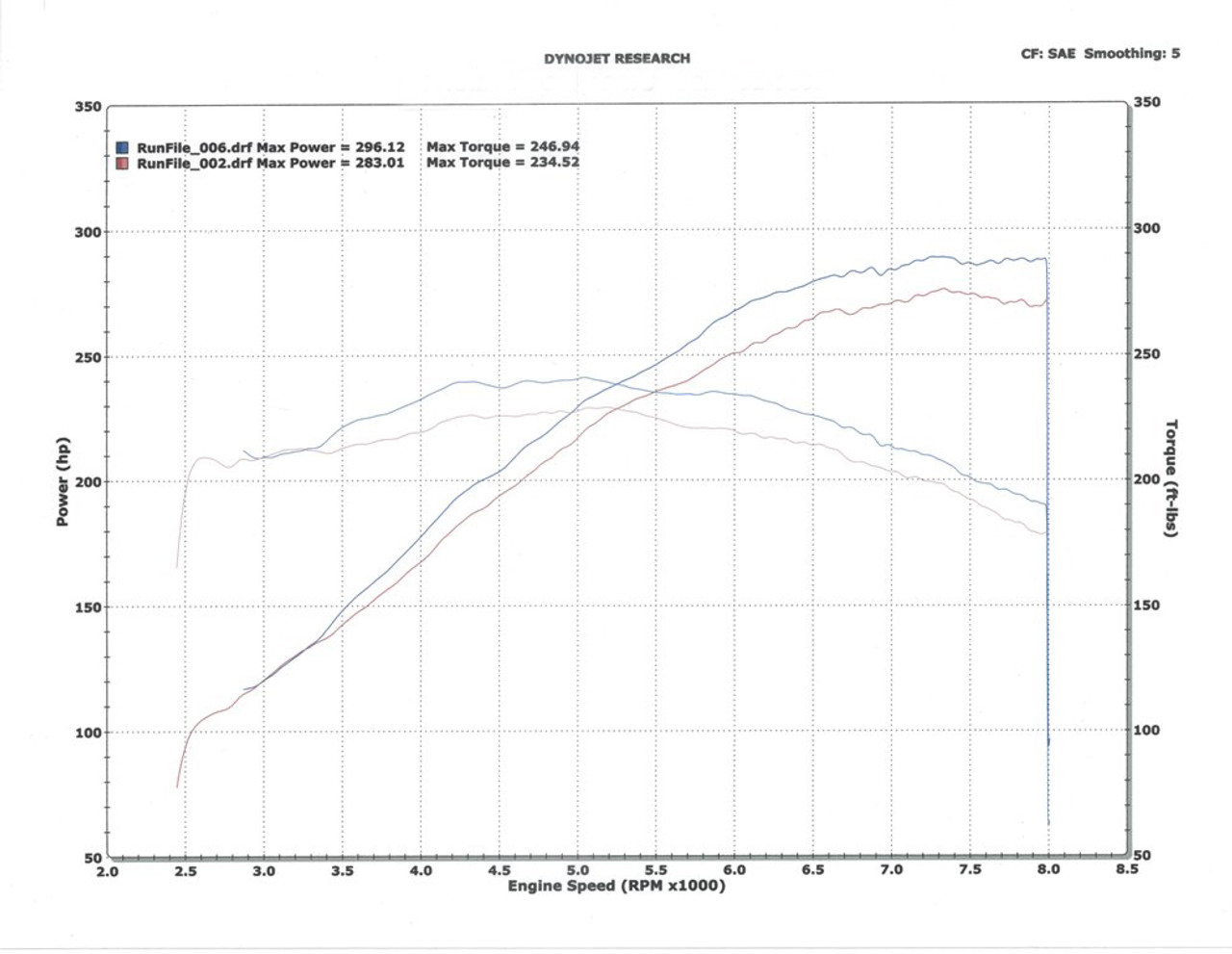1232x954 pixels.
Task: Click the 3.5 engine speed tick label
Action: coord(343,871)
